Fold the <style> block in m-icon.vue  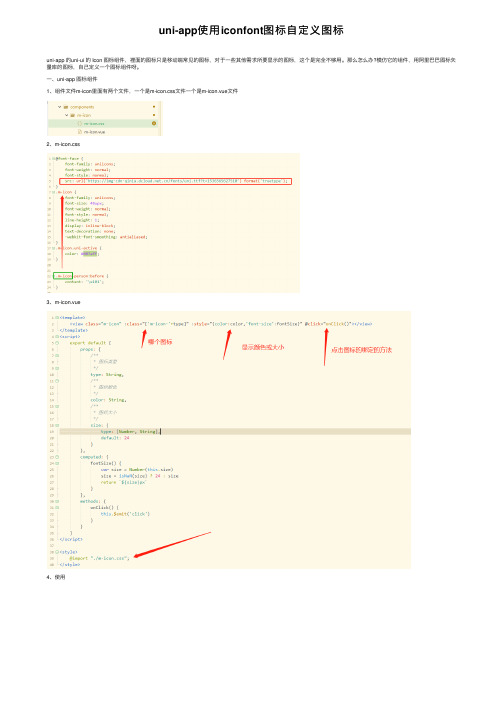tap(57, 552)
